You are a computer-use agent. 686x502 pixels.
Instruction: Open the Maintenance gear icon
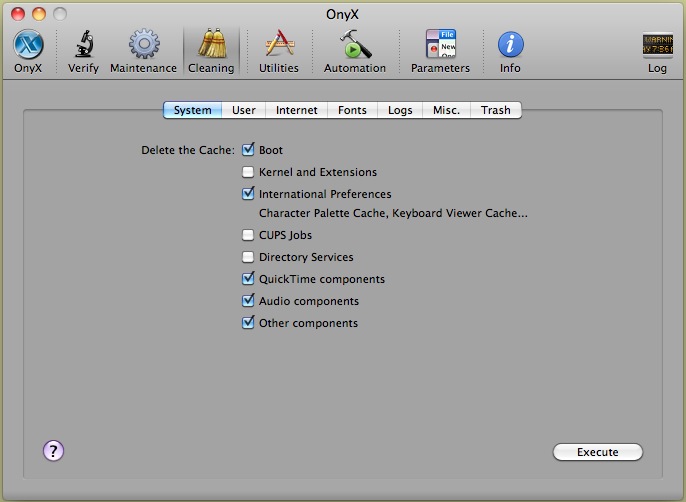coord(143,46)
